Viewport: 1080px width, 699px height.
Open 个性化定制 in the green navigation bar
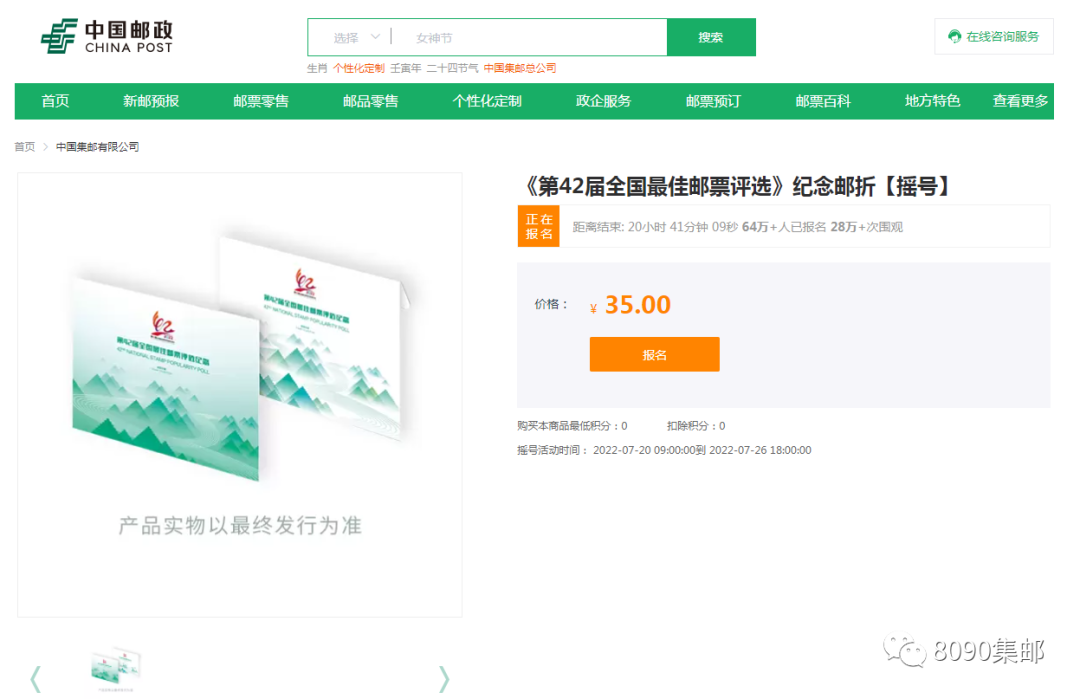coord(487,101)
